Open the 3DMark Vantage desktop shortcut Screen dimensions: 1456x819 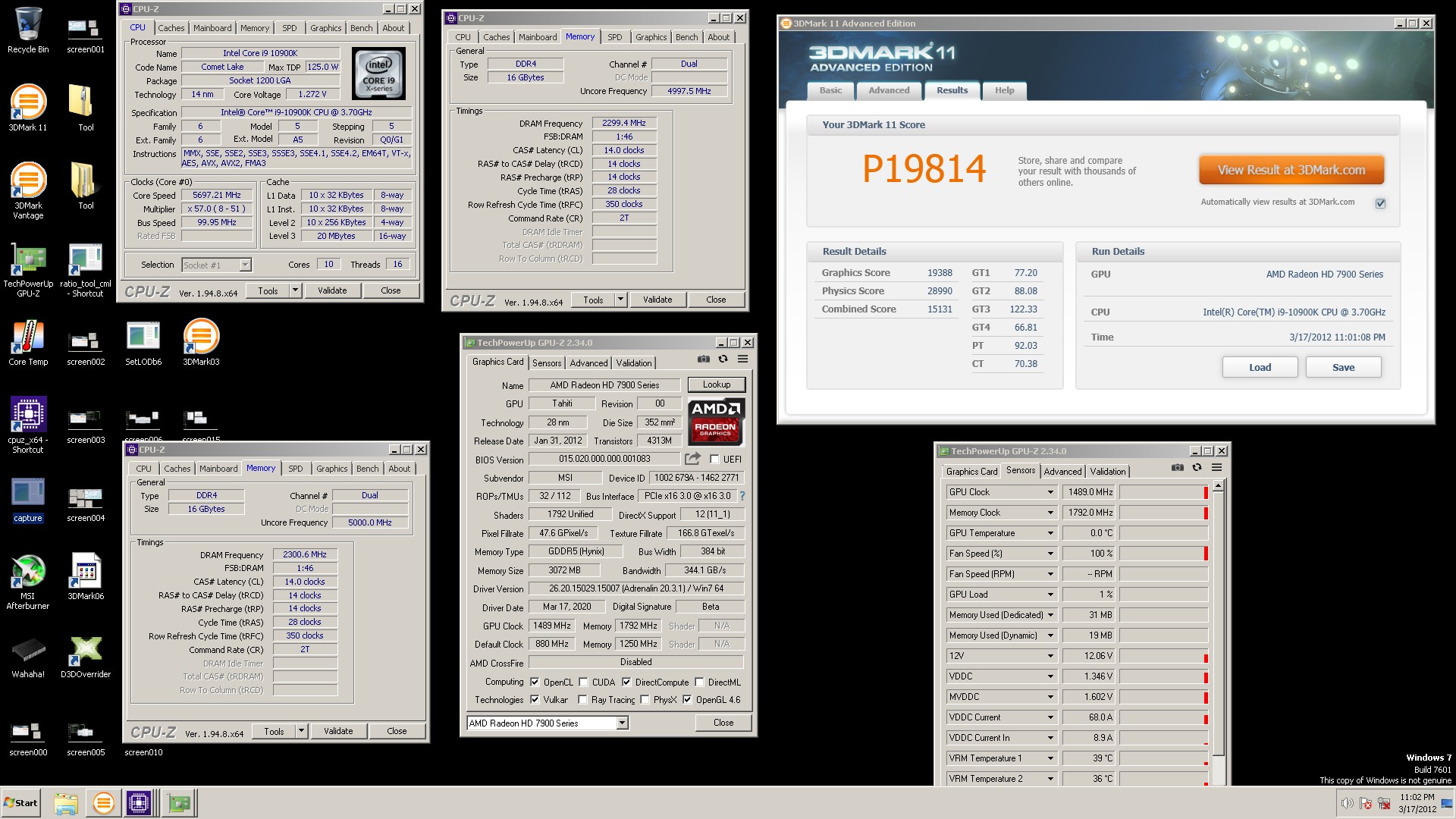(x=28, y=191)
